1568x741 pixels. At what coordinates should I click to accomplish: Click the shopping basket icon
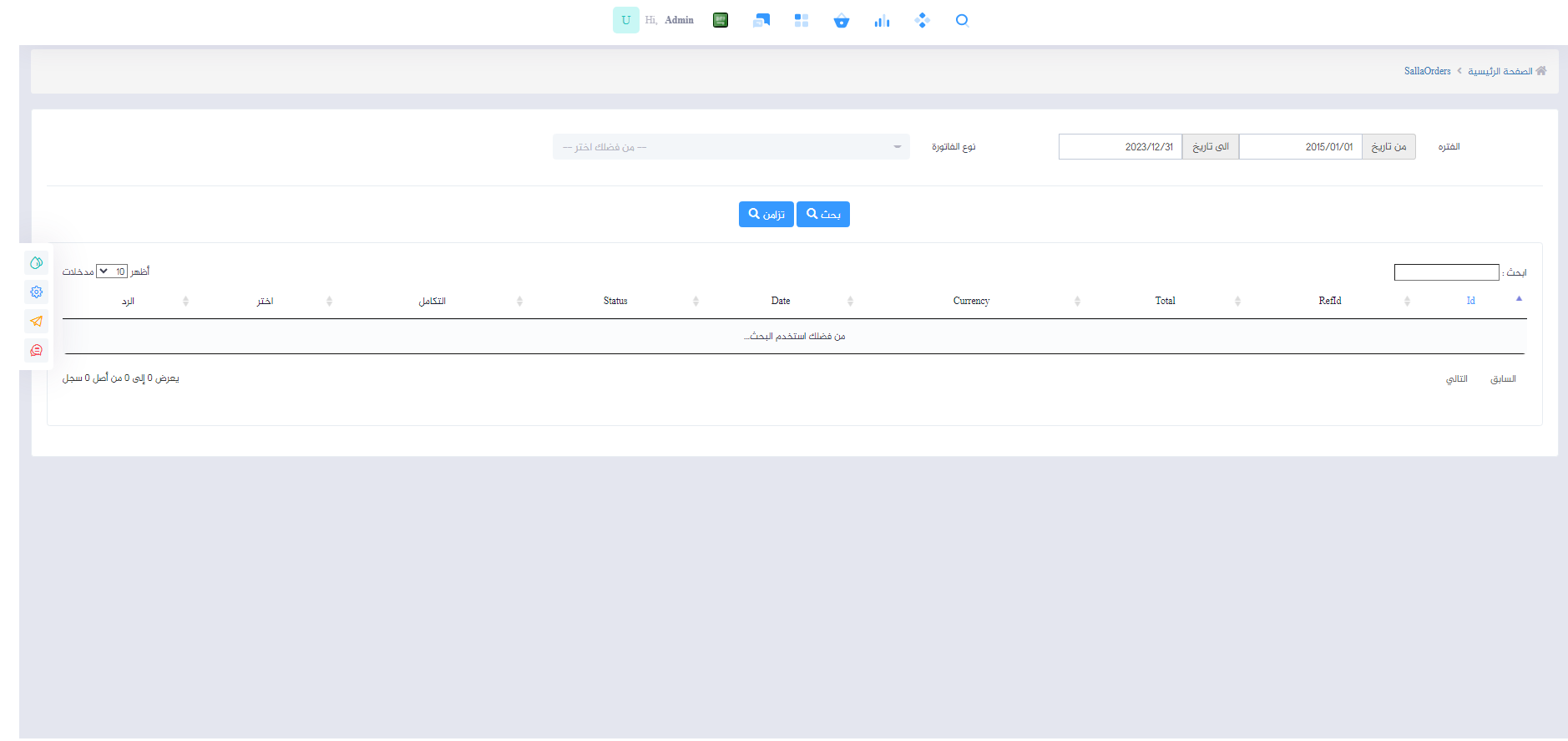click(x=841, y=21)
